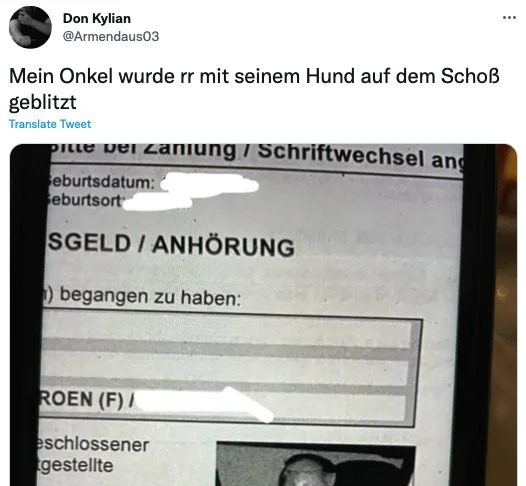Click the "ROEN (F) /" vehicle text
Screen dimensions: 526x486
(x=87, y=399)
